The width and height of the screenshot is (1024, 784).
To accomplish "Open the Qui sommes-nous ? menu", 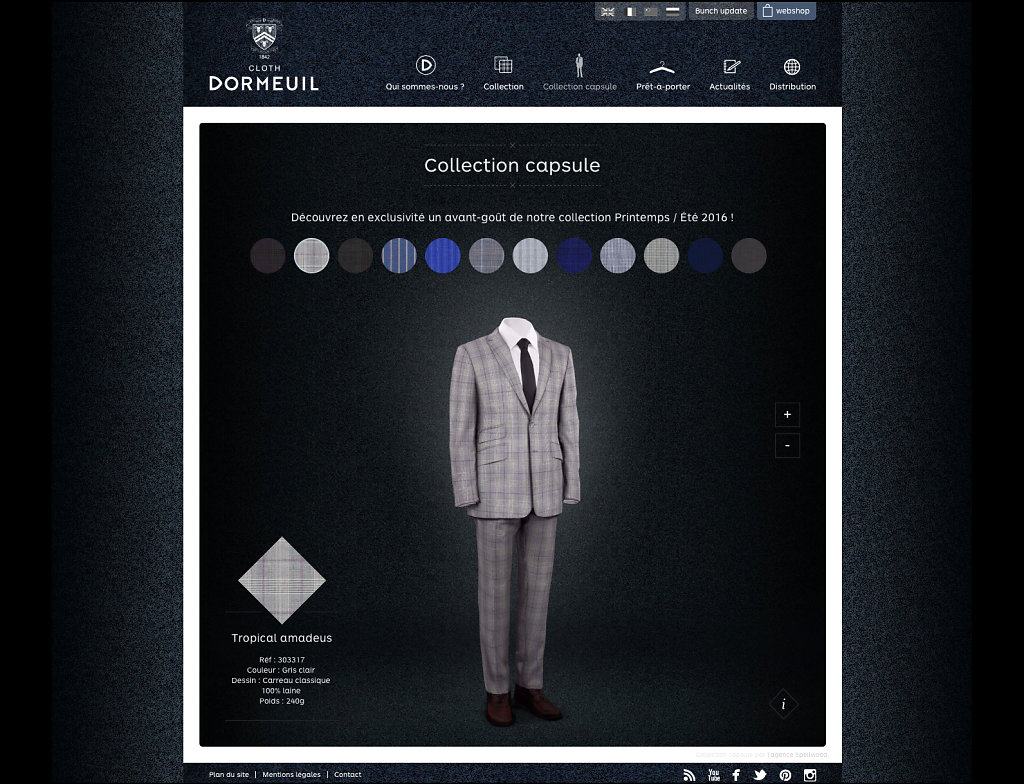I will pyautogui.click(x=425, y=73).
